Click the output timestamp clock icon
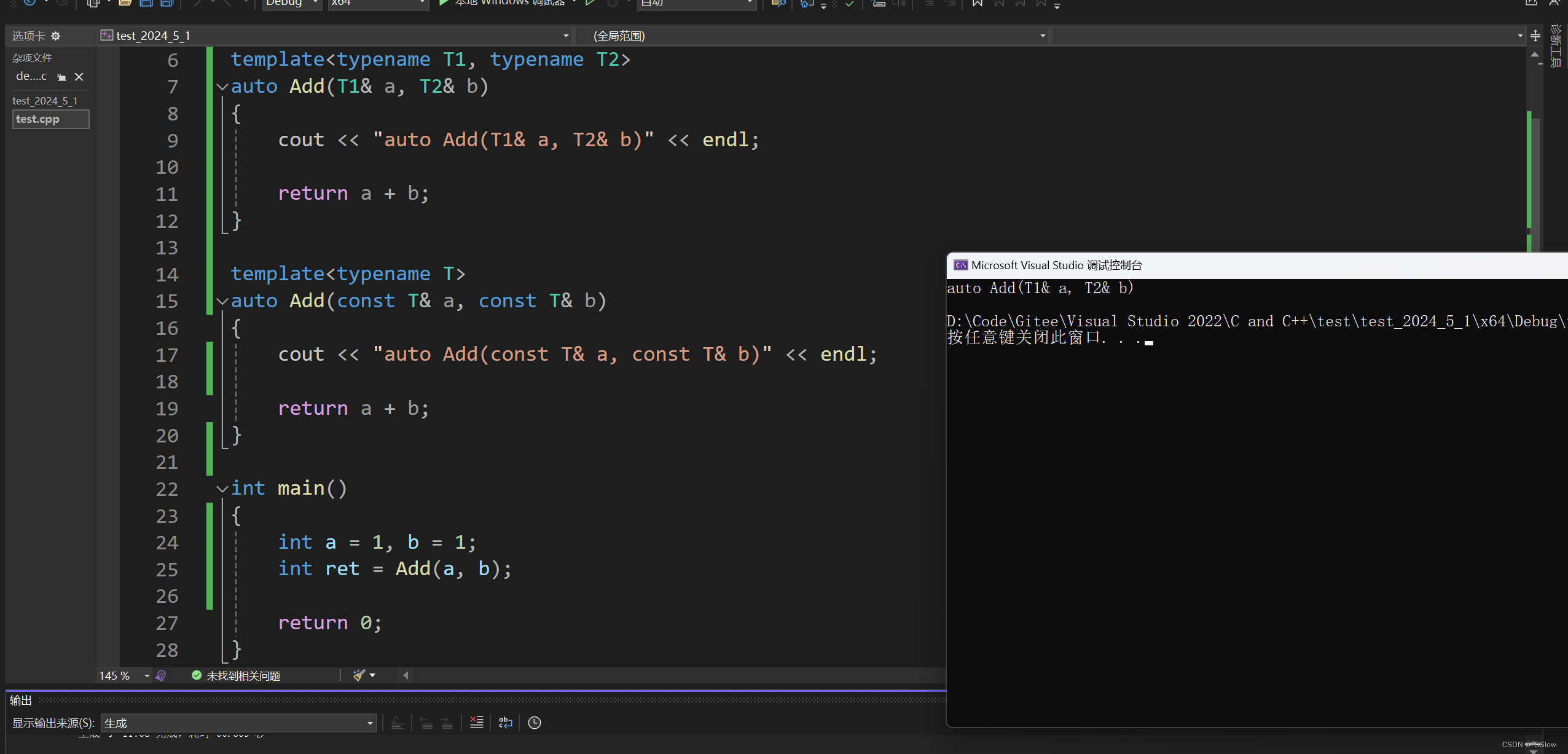 click(535, 723)
